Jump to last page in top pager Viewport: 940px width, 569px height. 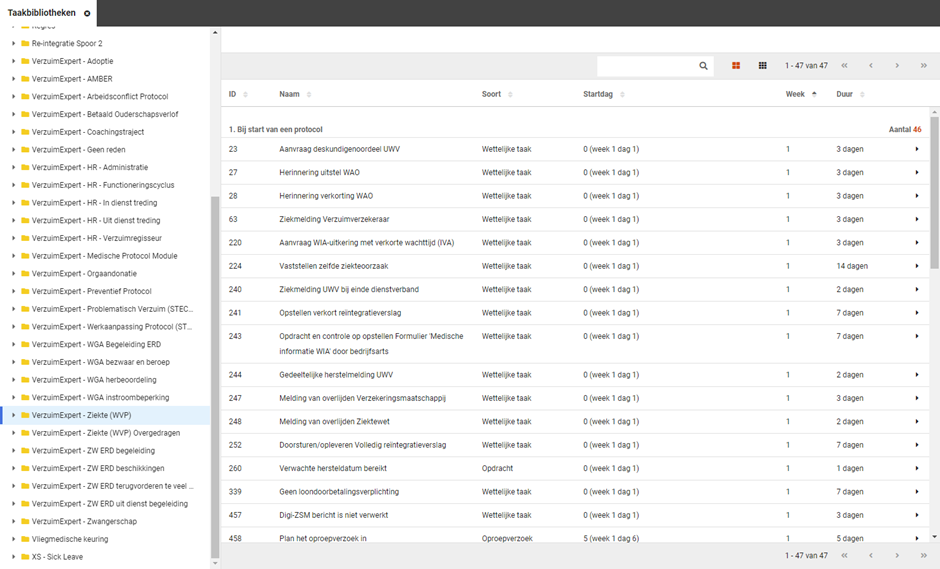point(923,66)
